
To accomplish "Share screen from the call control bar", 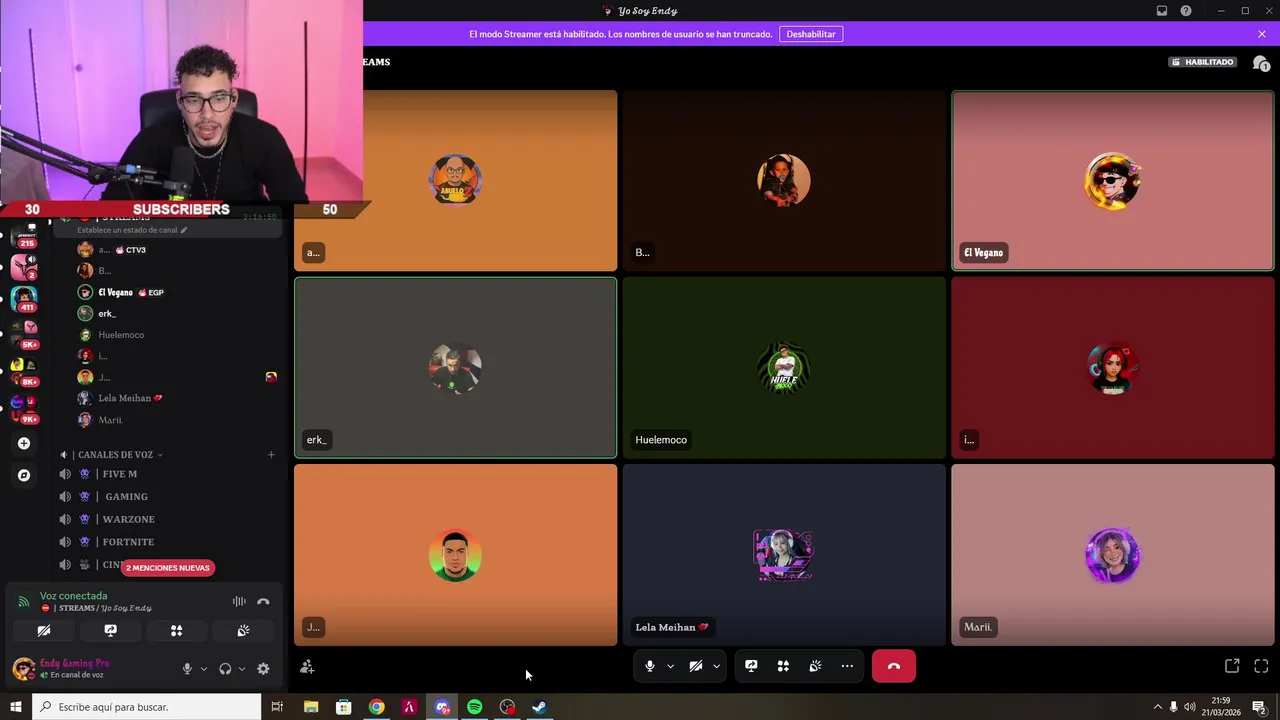I will [x=751, y=666].
